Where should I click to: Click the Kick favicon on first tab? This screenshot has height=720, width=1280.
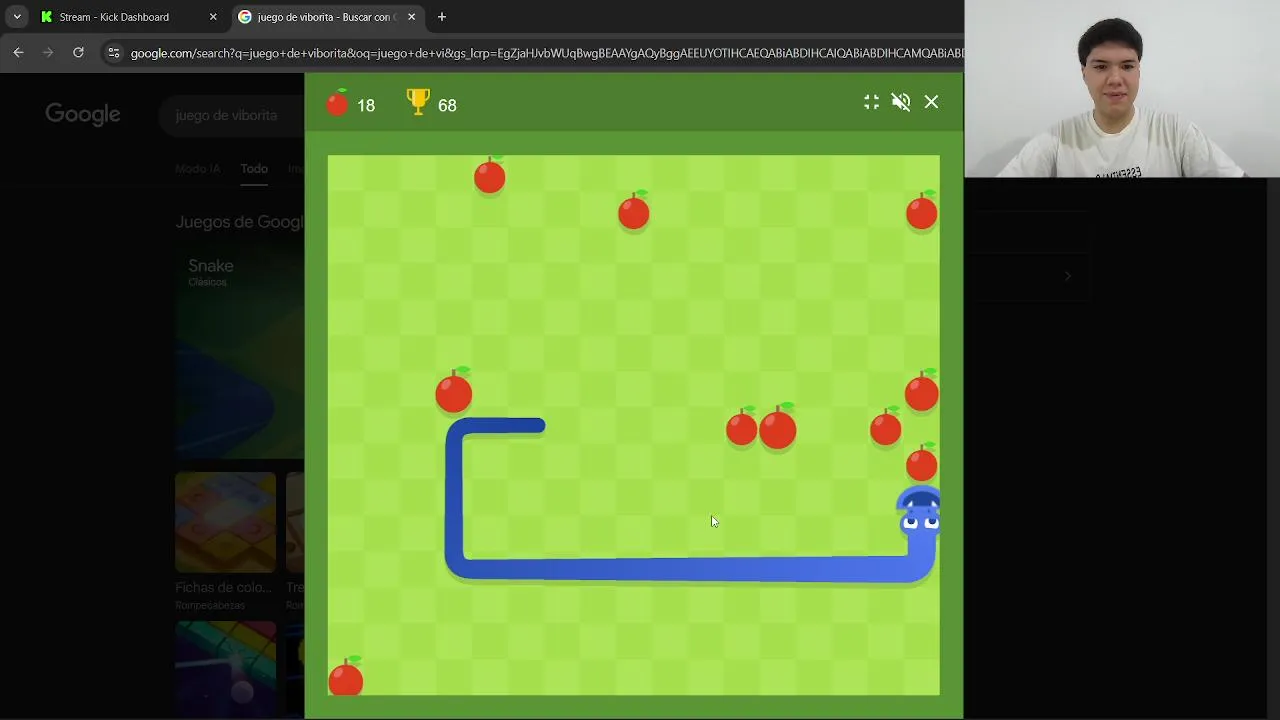coord(46,17)
